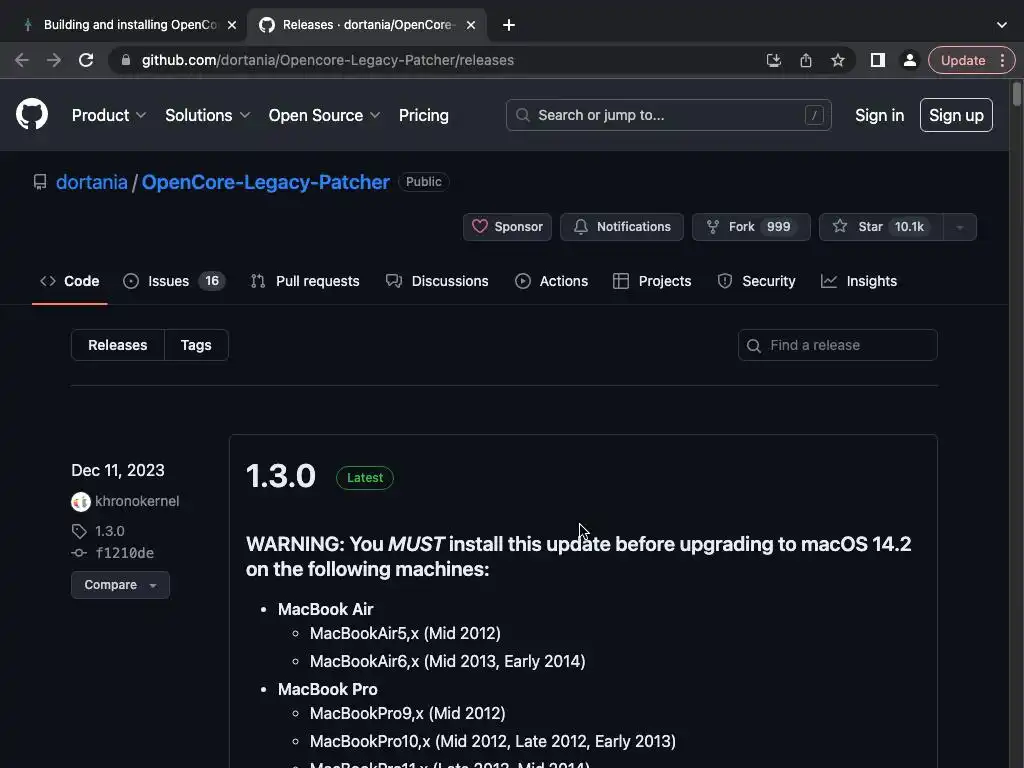
Task: Click the khronokernel avatar image
Action: coord(80,502)
